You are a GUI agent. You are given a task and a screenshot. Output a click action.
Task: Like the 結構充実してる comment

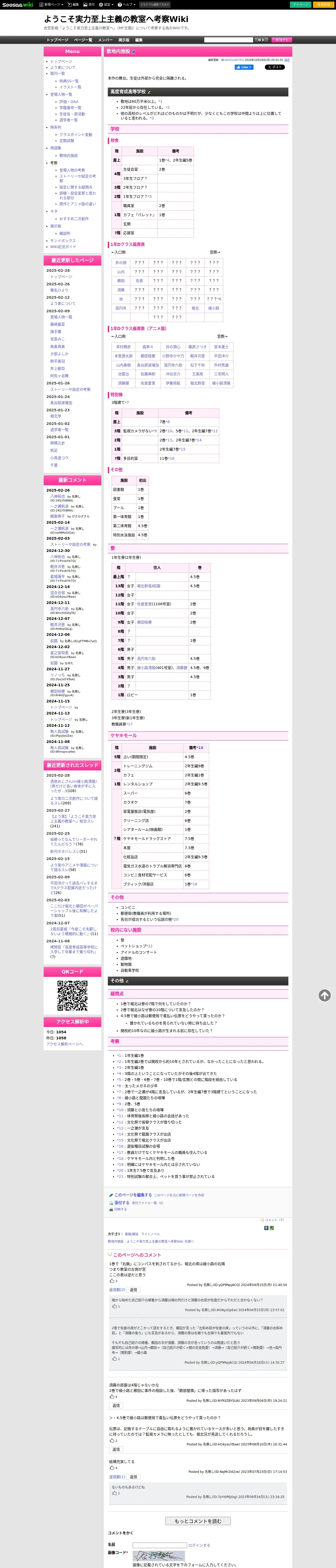coord(113,1468)
